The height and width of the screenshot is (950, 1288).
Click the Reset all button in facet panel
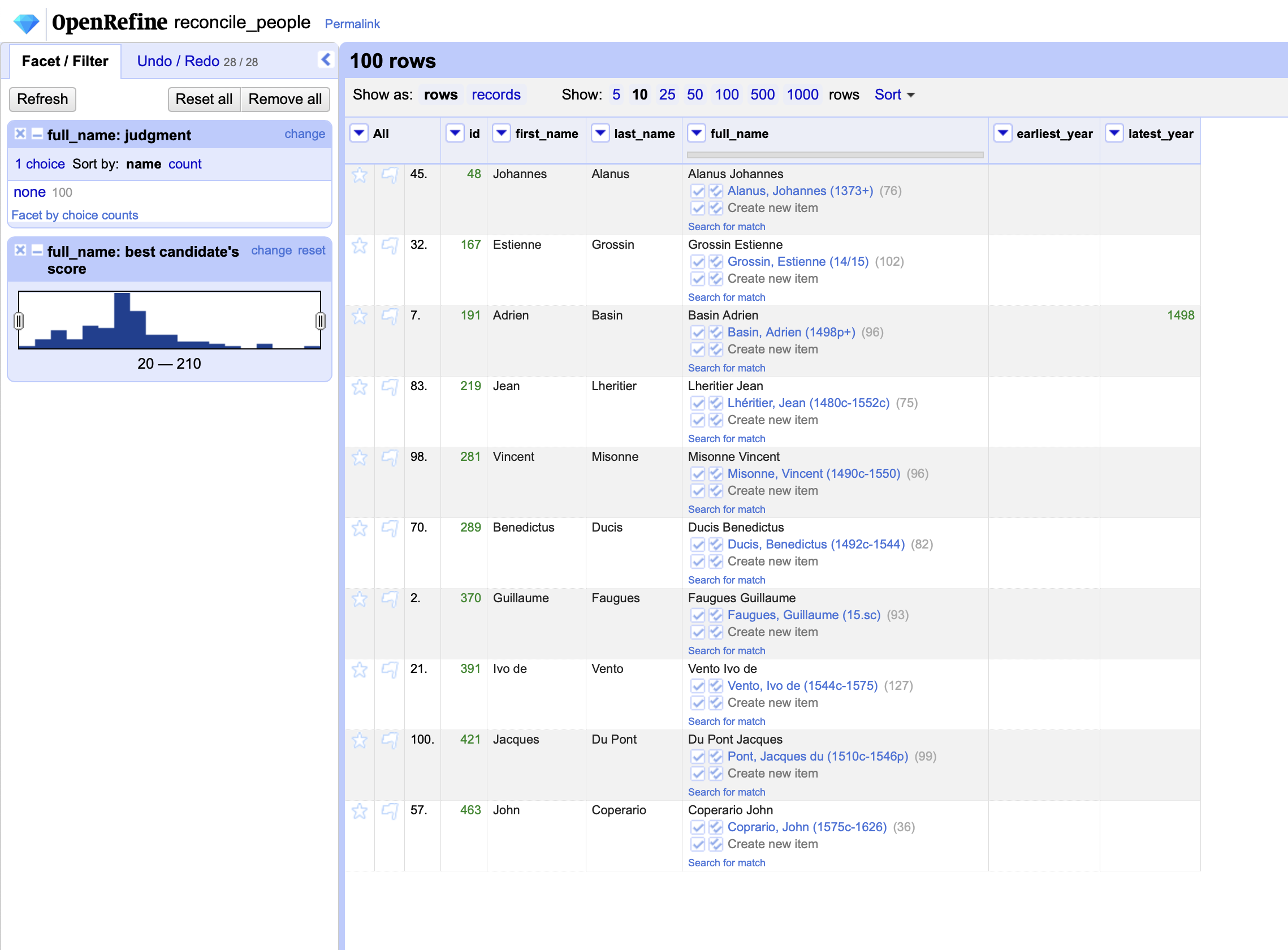(x=205, y=98)
